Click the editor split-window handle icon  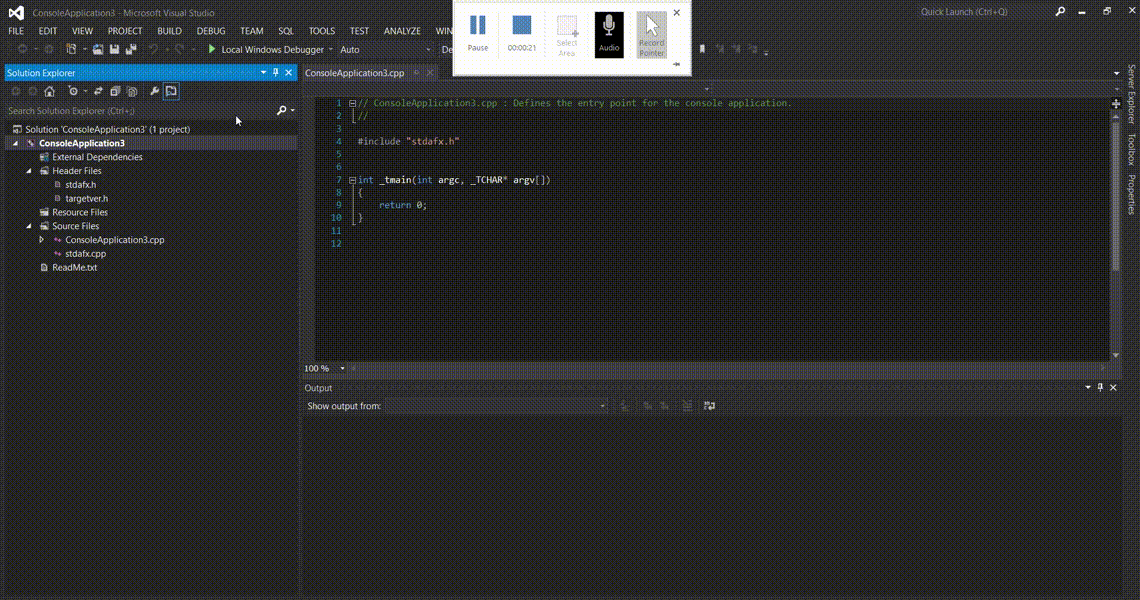pyautogui.click(x=1116, y=104)
